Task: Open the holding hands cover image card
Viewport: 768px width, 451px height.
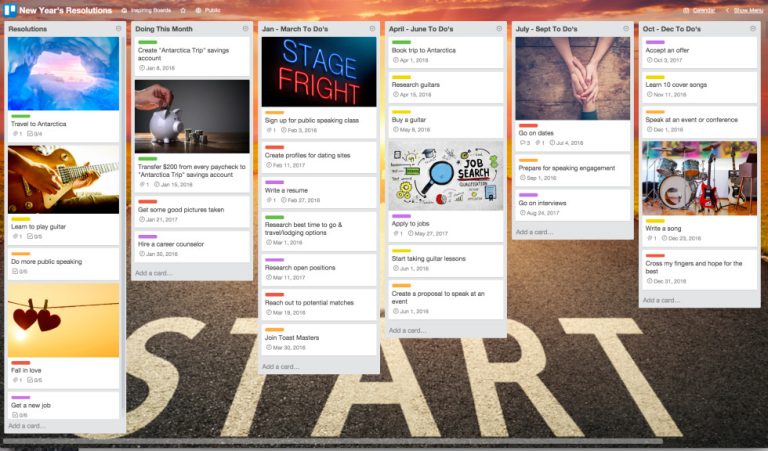Action: pyautogui.click(x=573, y=78)
